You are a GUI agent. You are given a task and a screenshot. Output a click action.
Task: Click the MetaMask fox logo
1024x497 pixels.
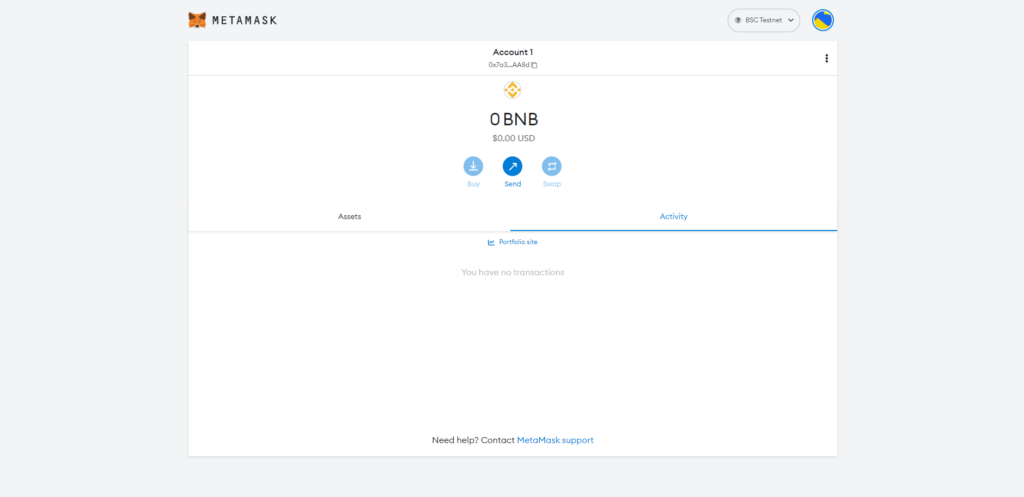[197, 20]
